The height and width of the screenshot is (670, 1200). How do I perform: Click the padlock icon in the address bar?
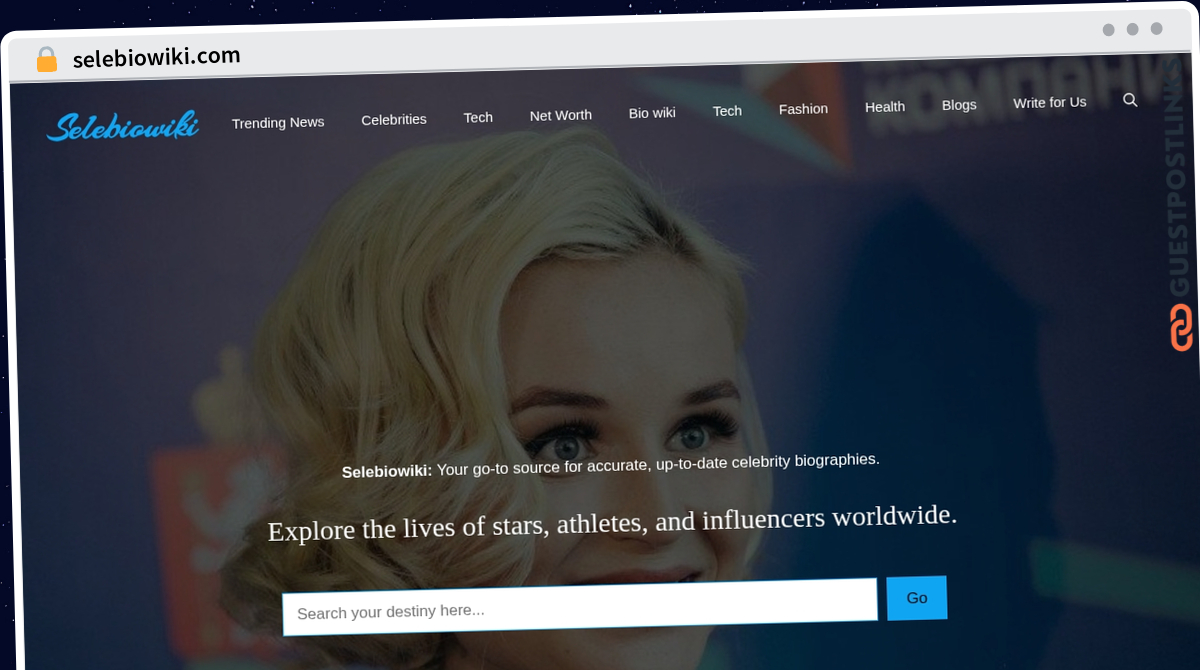pos(47,60)
